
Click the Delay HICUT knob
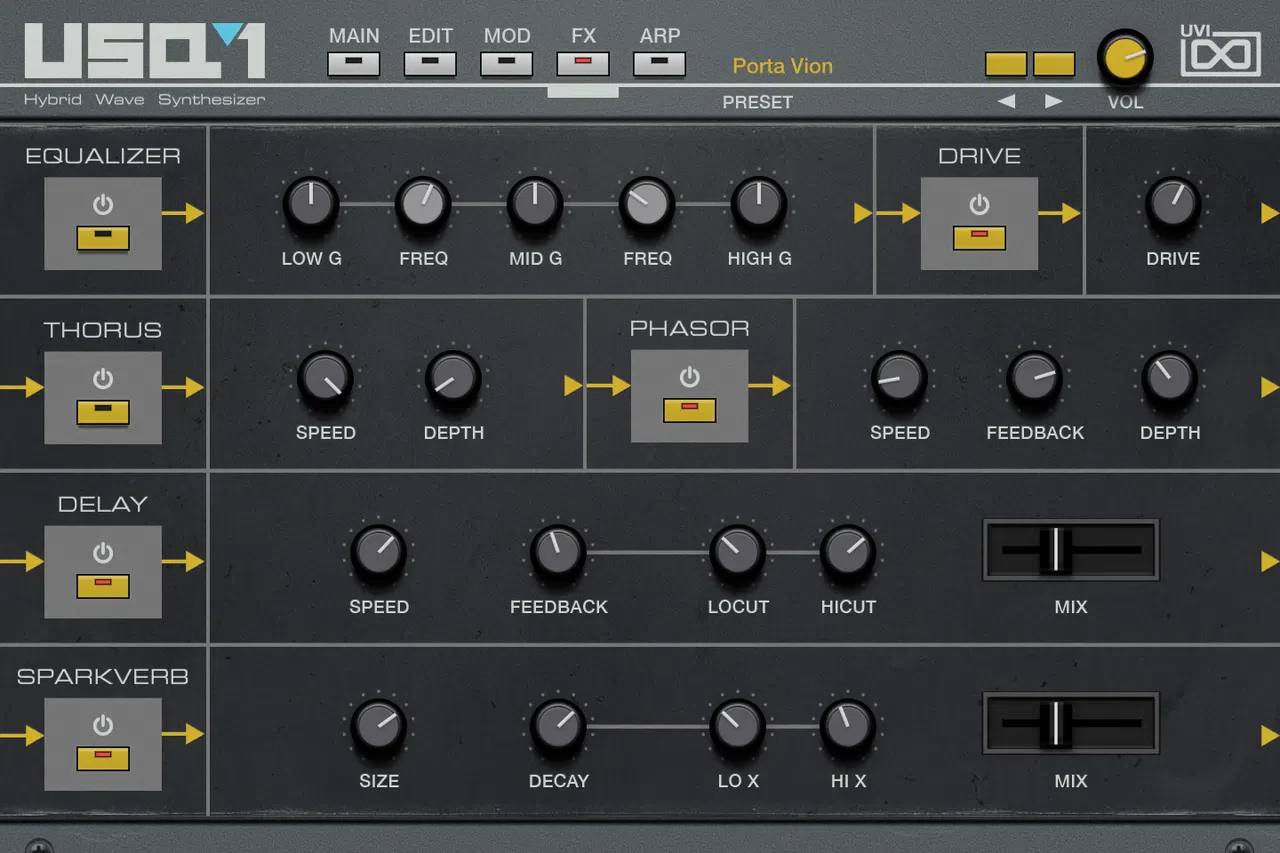(x=848, y=552)
